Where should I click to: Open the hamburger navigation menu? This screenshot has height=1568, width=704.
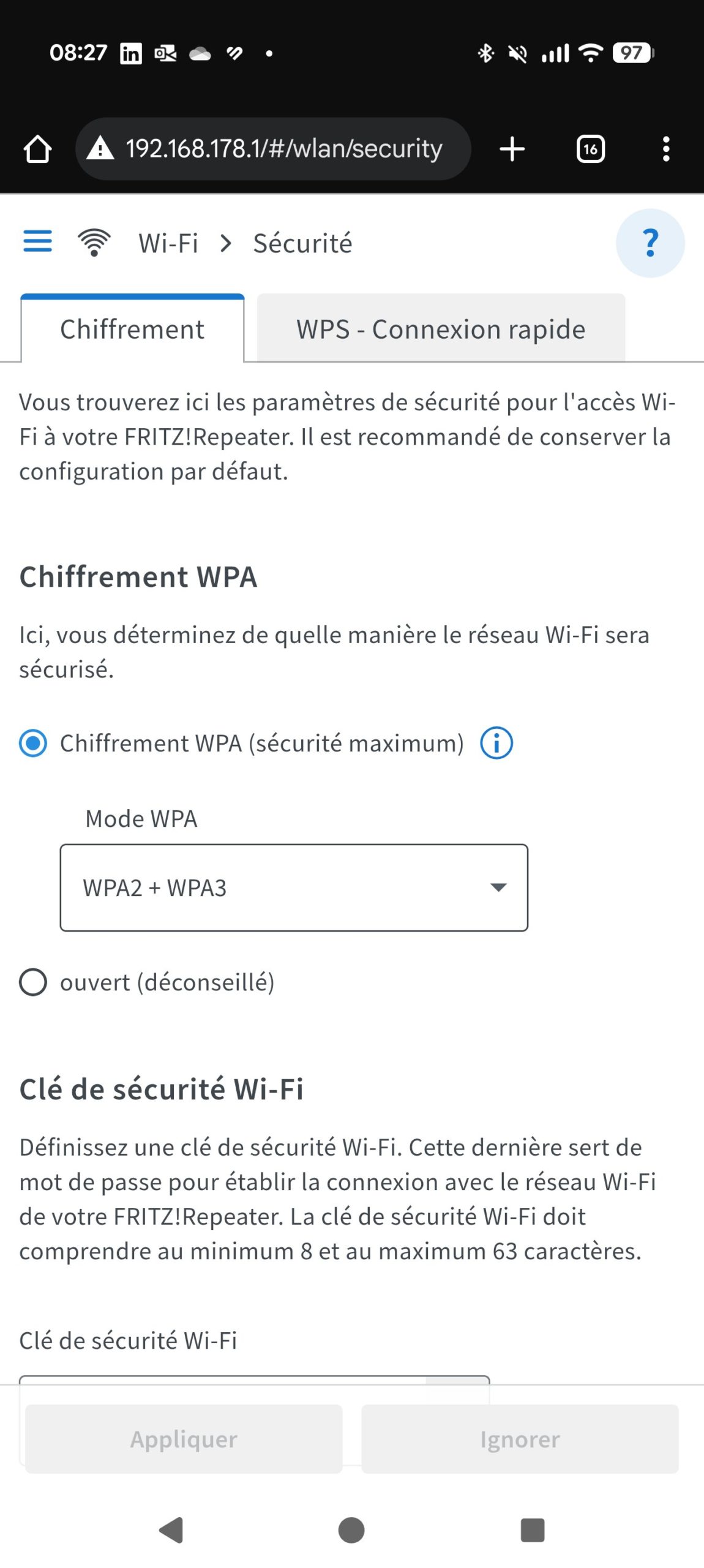[x=37, y=242]
